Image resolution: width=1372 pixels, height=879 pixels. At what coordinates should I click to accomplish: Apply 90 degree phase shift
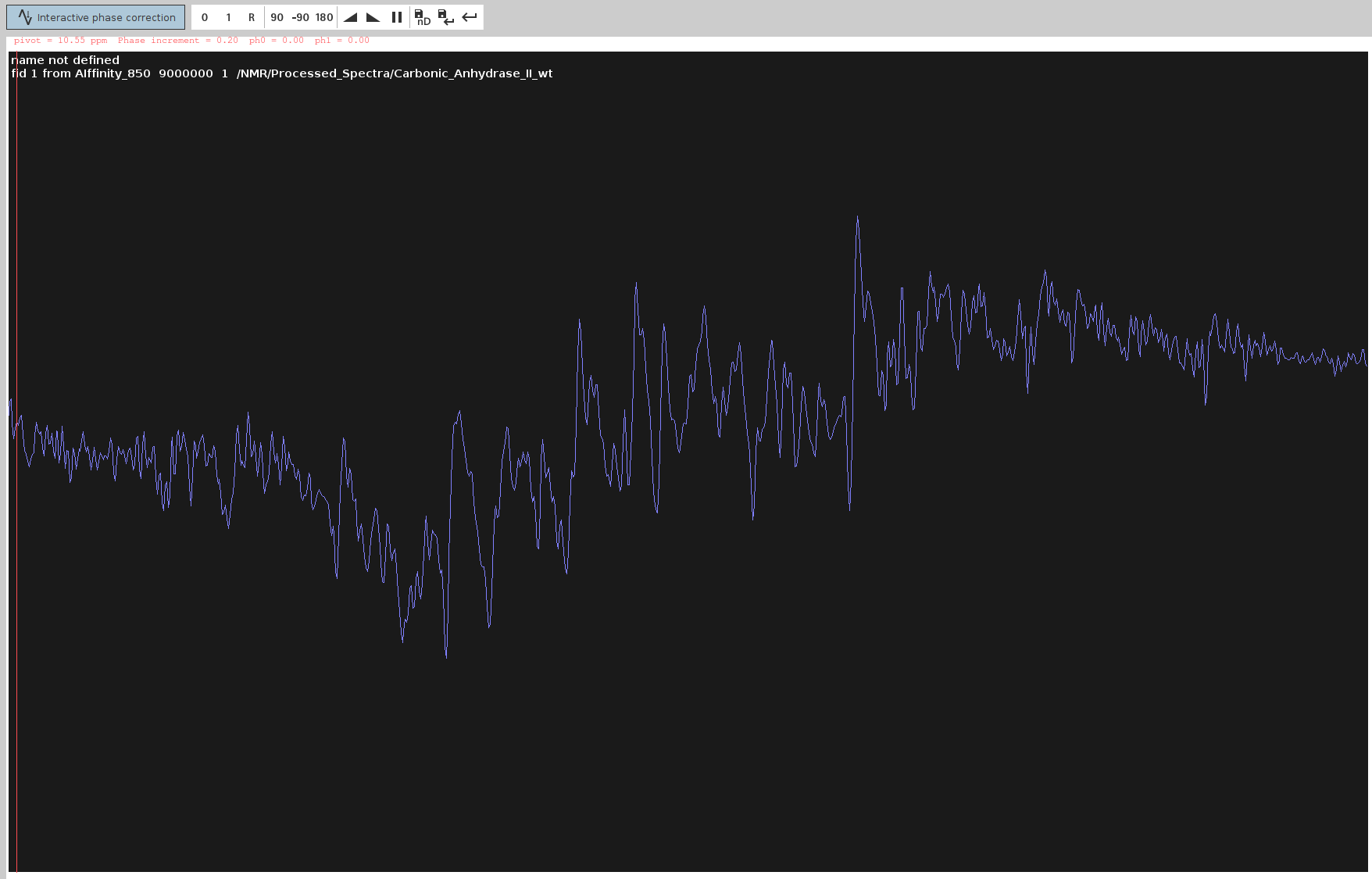(277, 17)
